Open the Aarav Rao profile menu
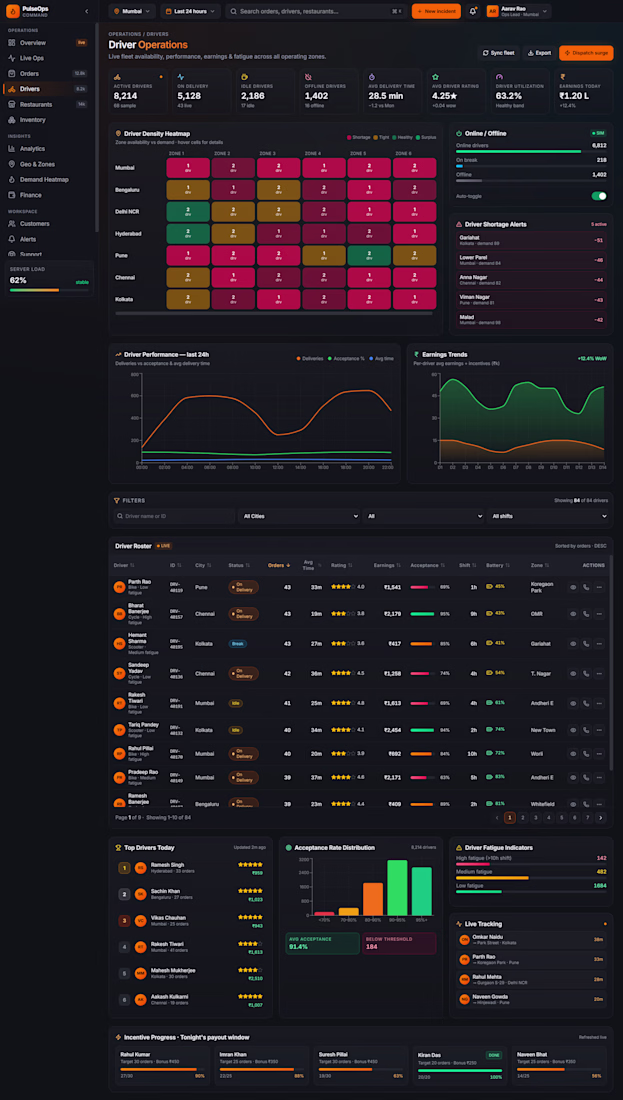623x1100 pixels. pyautogui.click(x=518, y=11)
